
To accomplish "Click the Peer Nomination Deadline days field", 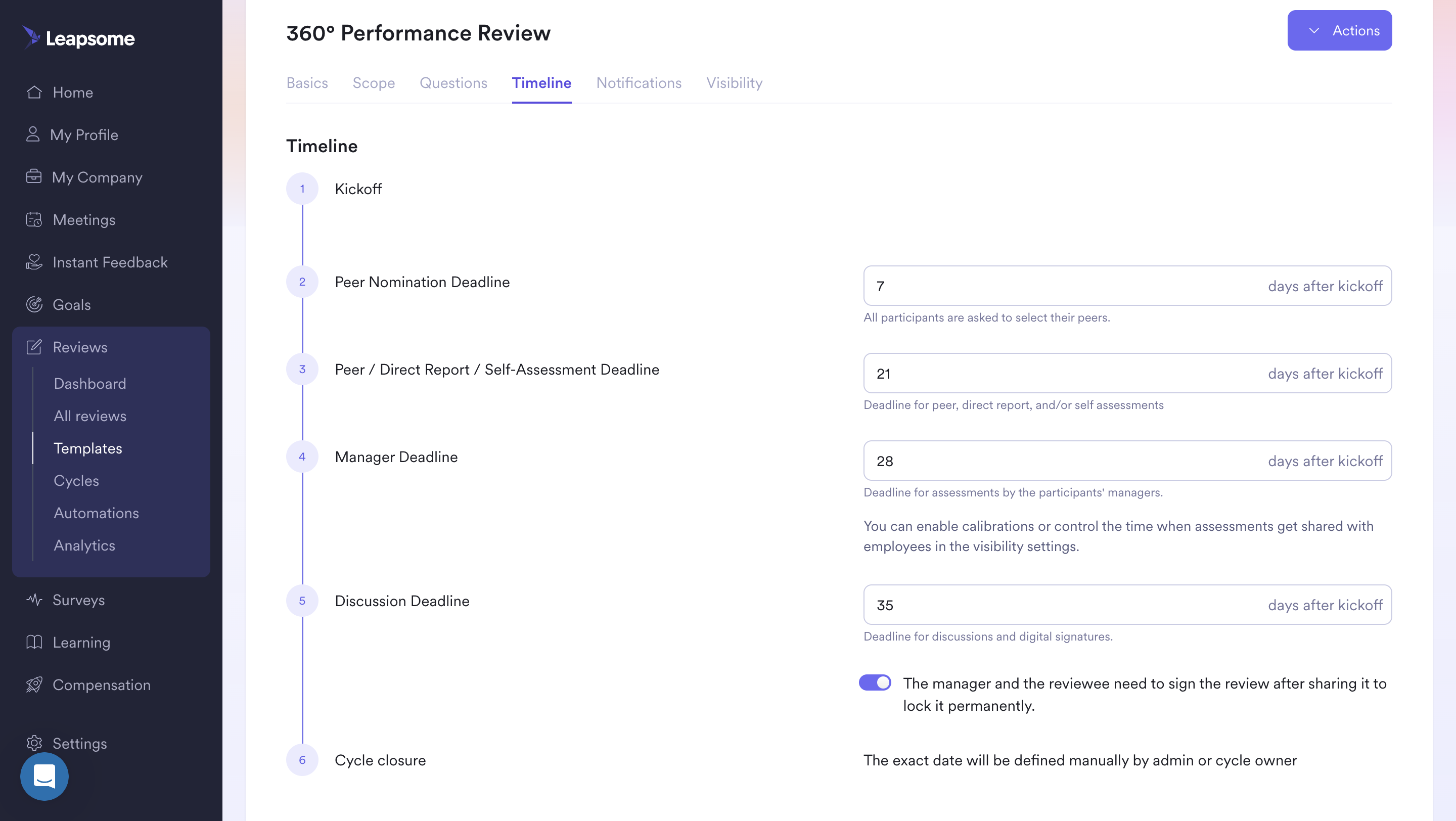I will pos(1127,286).
